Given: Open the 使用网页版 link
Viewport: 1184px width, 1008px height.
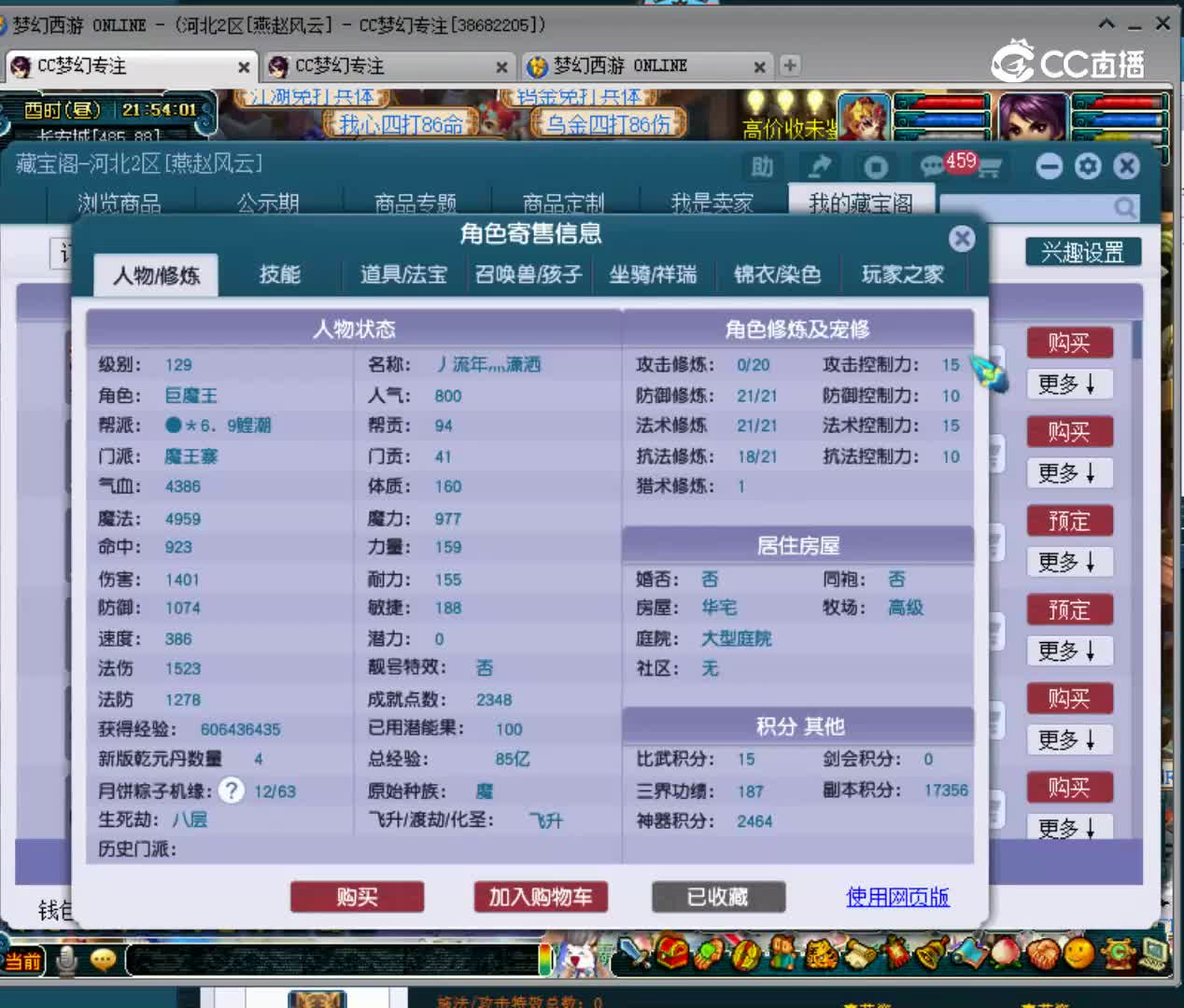Looking at the screenshot, I should [897, 897].
